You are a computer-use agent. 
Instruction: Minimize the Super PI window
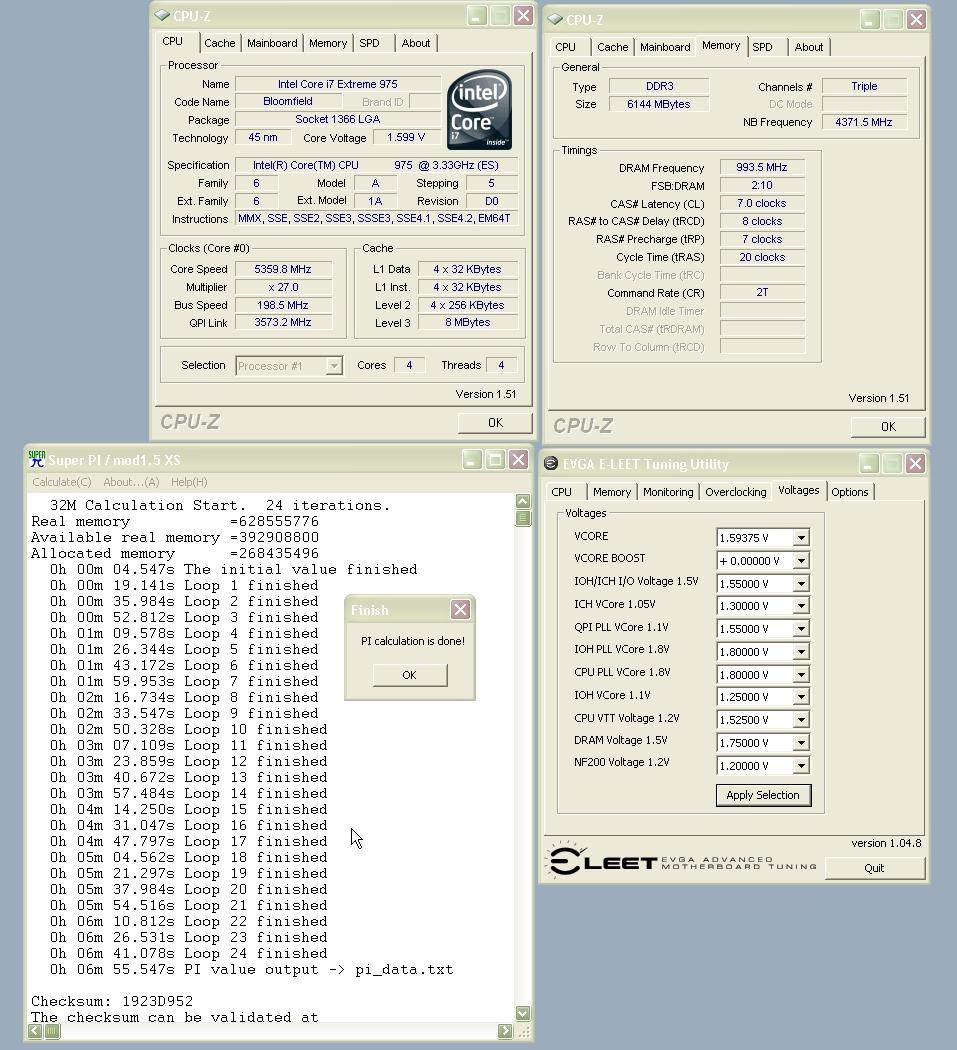pyautogui.click(x=472, y=459)
